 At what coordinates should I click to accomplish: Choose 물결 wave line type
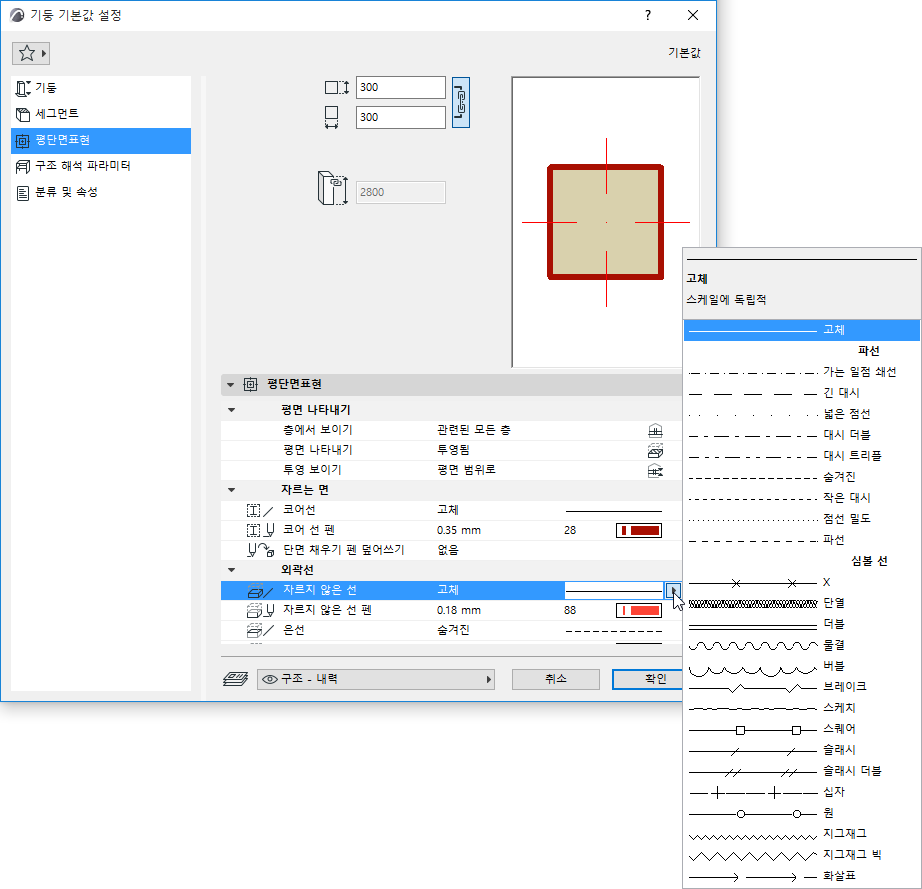point(802,646)
